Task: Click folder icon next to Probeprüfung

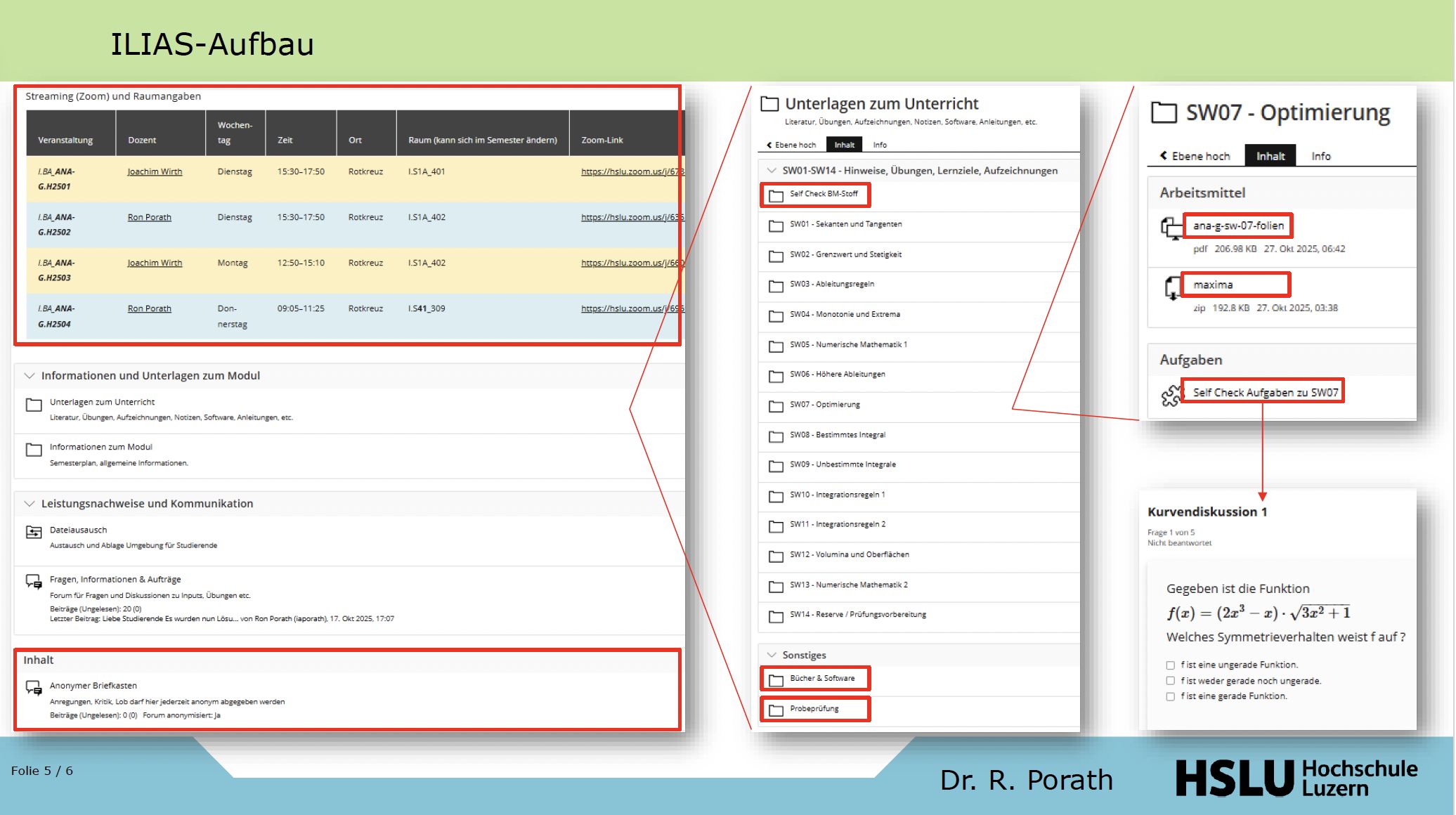Action: pyautogui.click(x=776, y=710)
